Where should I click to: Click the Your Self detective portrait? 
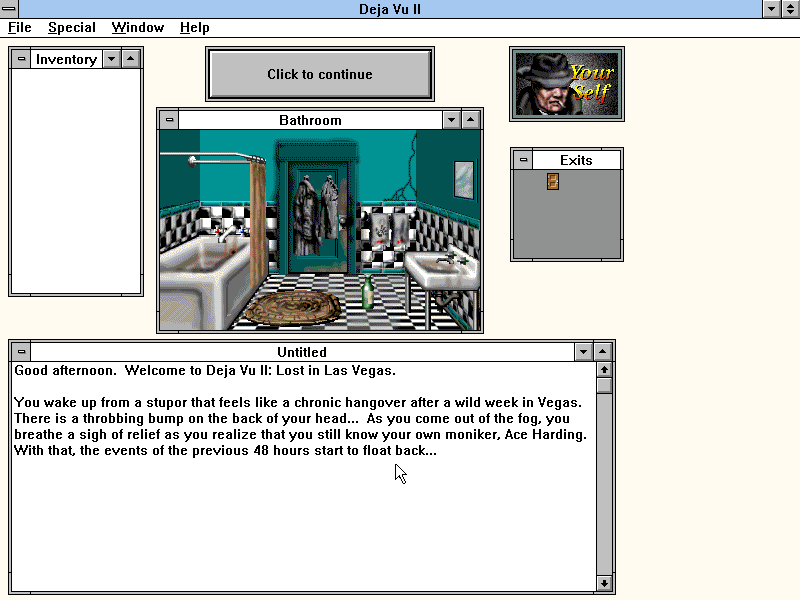(566, 84)
